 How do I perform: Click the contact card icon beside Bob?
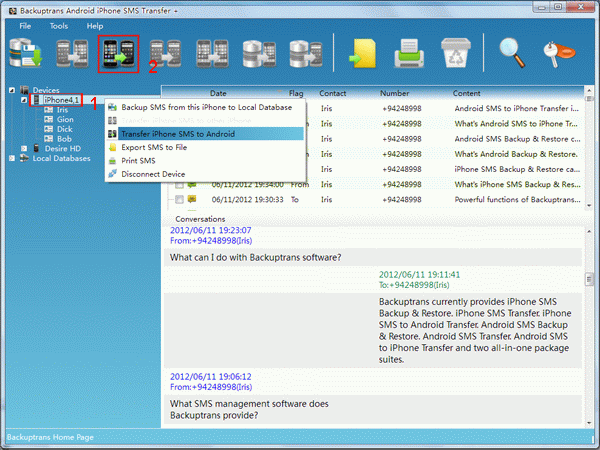49,139
